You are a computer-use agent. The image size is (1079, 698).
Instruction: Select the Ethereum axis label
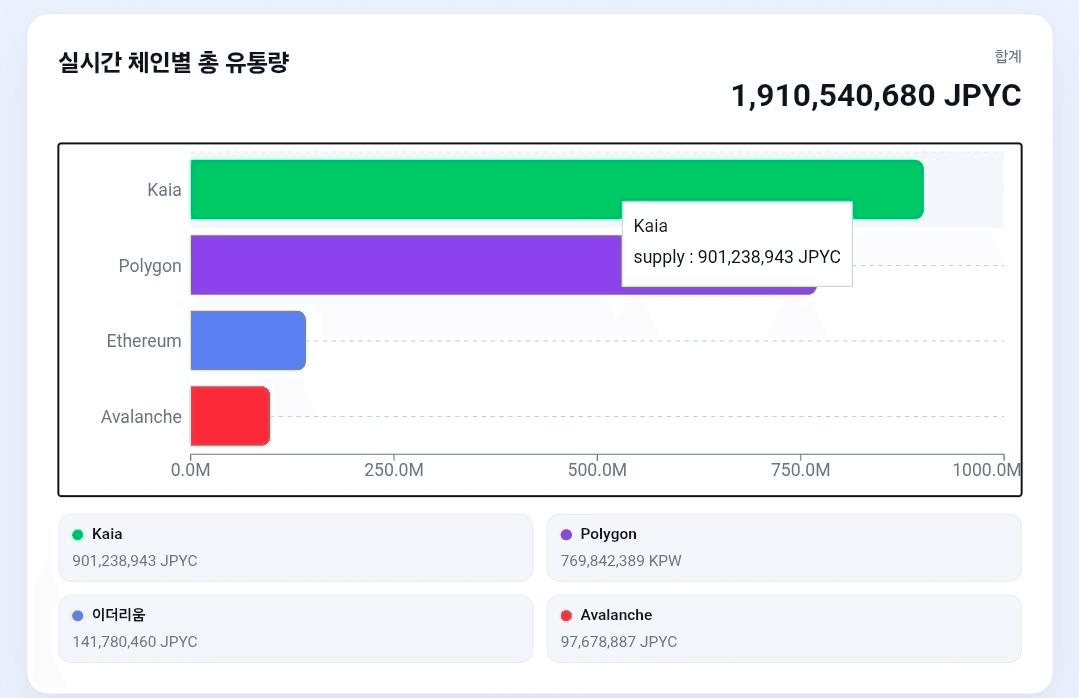[x=144, y=341]
